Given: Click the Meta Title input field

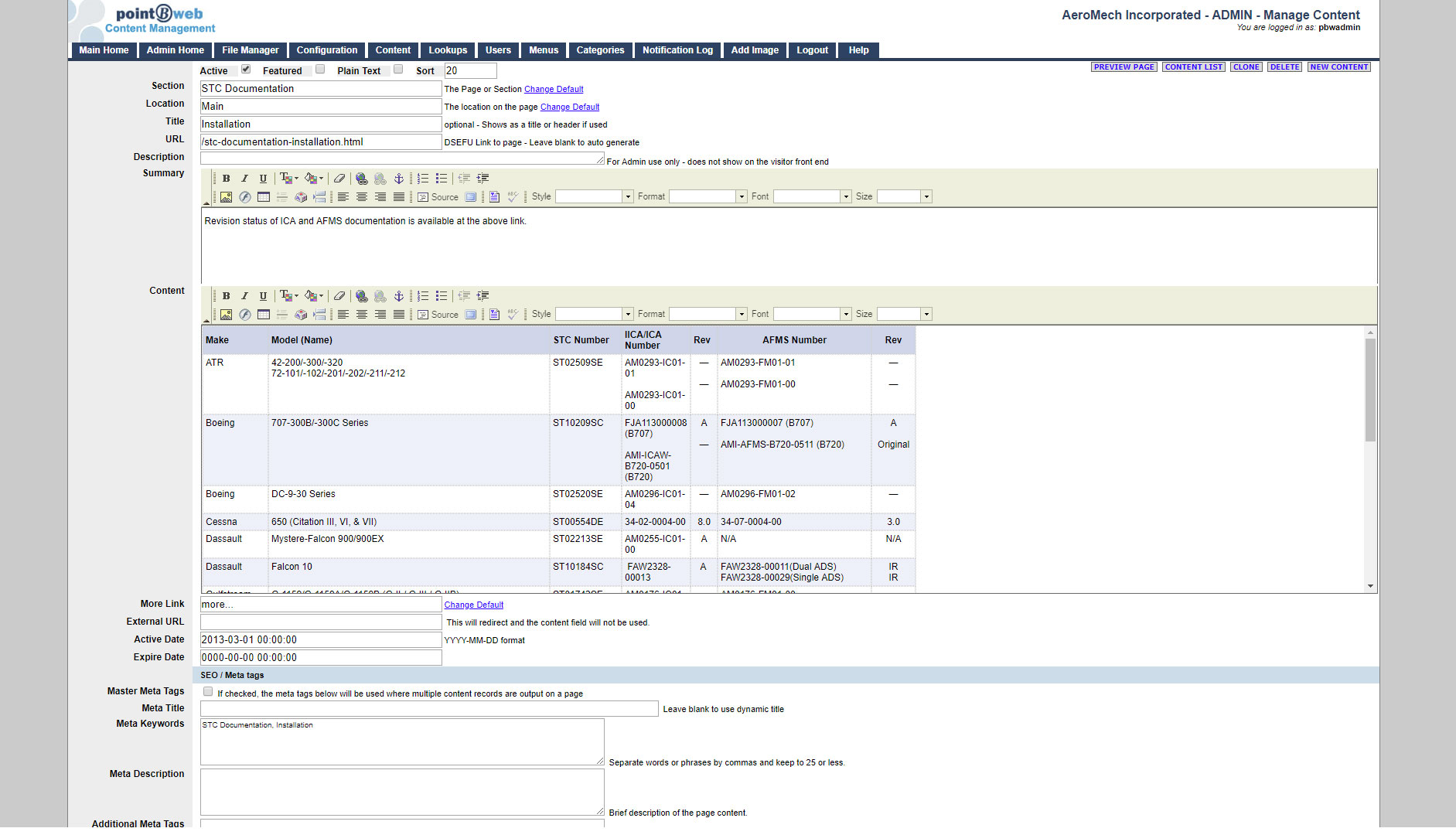Looking at the screenshot, I should coord(429,709).
